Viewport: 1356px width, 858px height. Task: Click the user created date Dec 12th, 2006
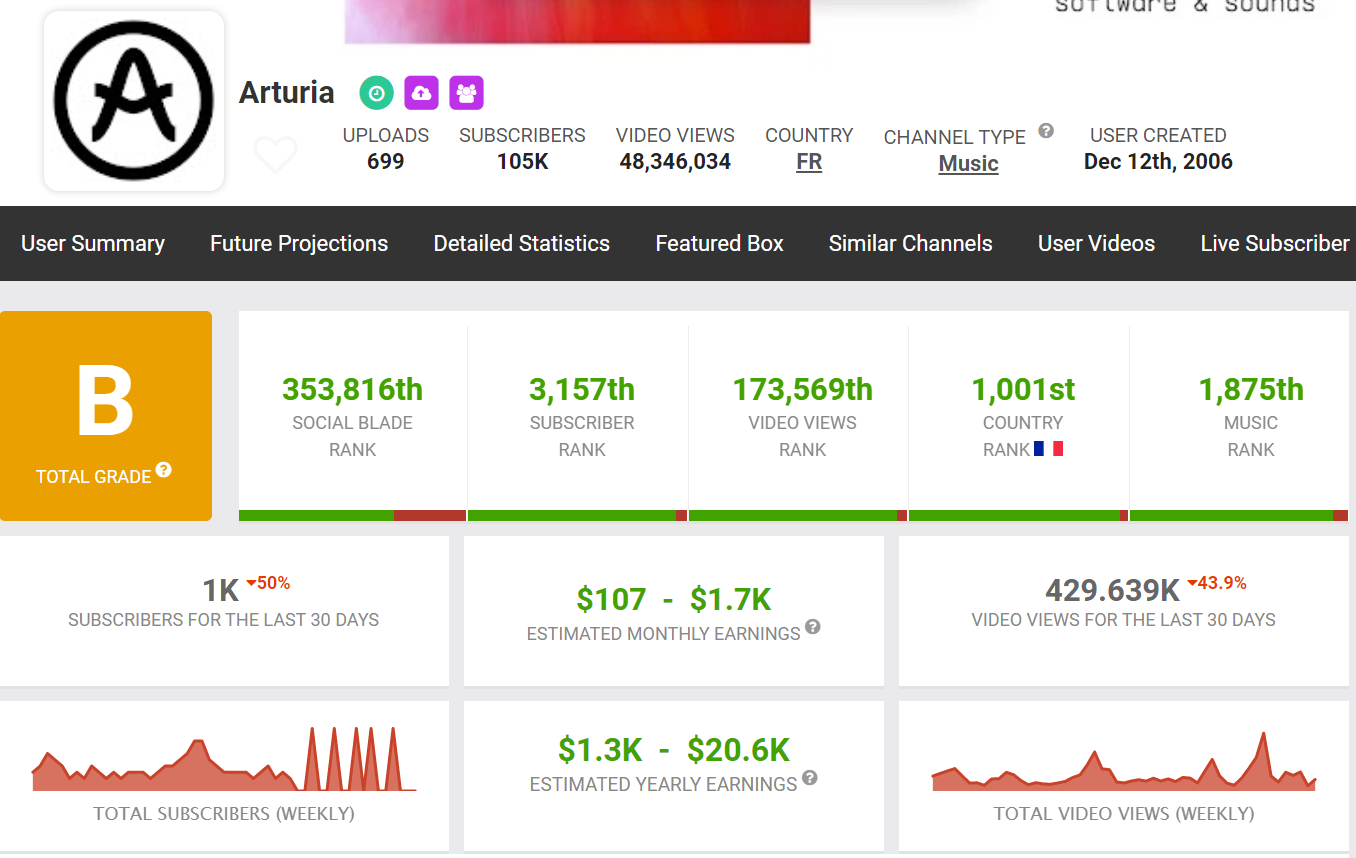[x=1158, y=162]
